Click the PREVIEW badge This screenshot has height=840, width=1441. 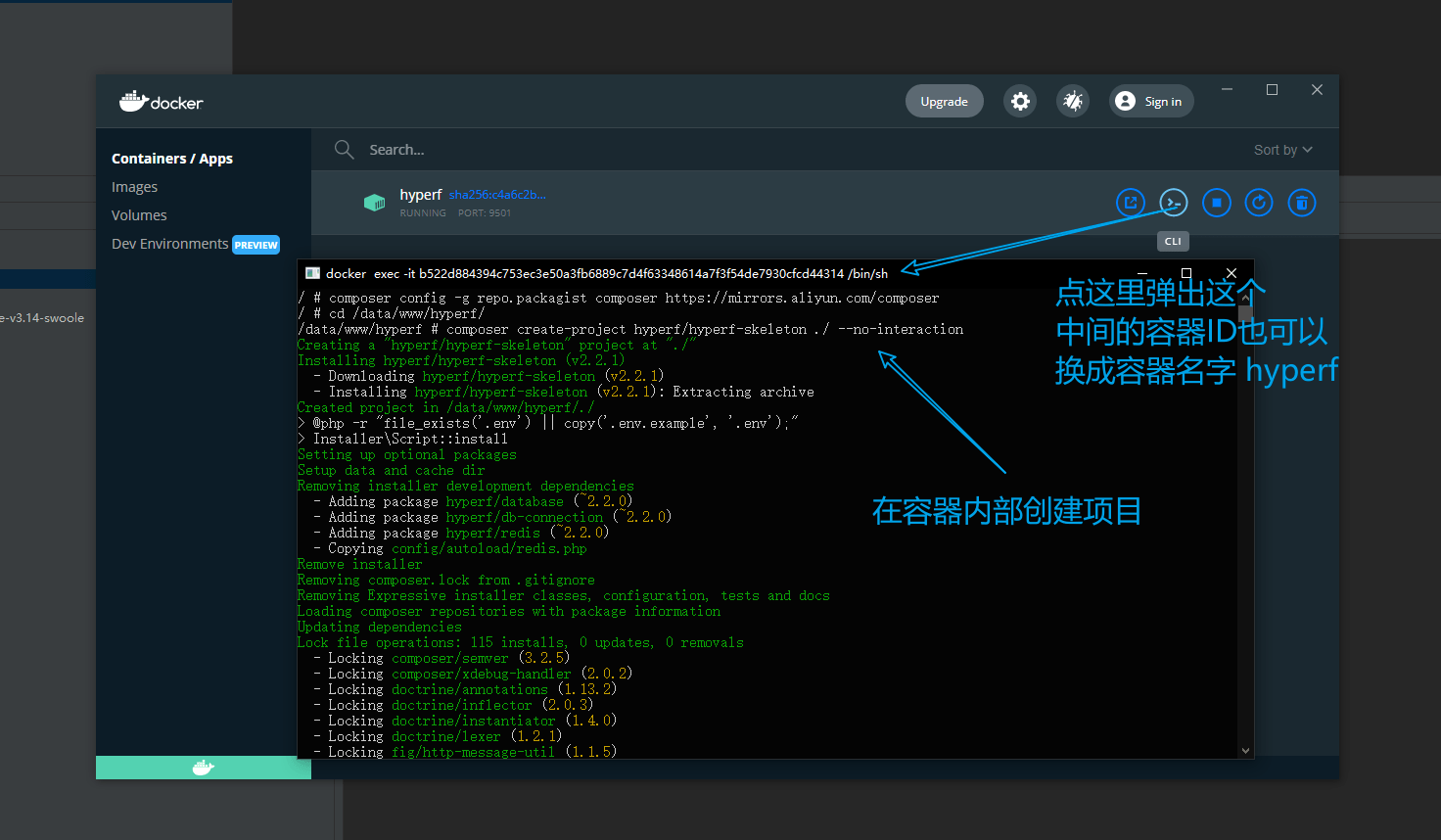[x=256, y=245]
